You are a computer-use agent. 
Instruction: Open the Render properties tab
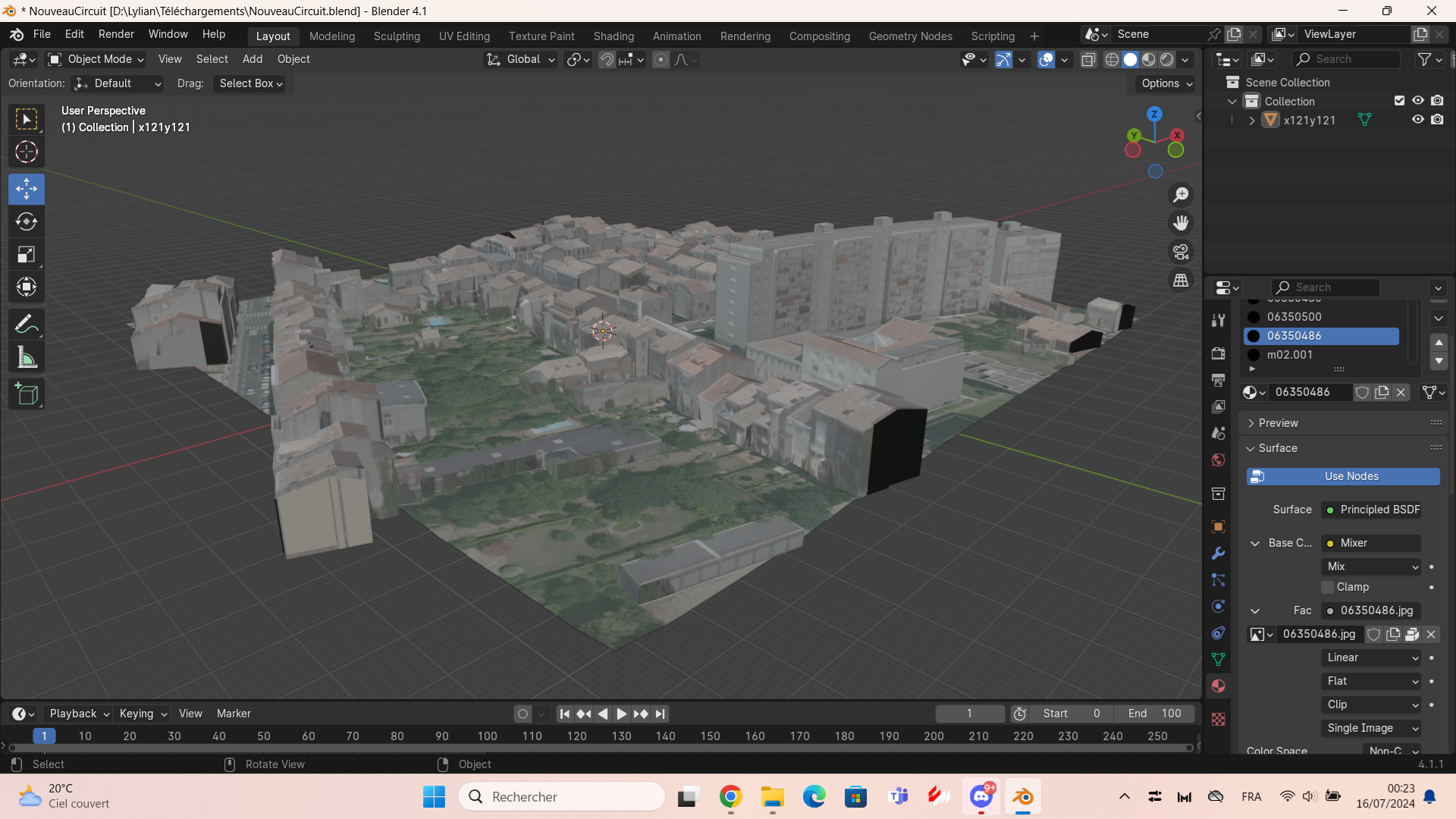tap(1219, 353)
